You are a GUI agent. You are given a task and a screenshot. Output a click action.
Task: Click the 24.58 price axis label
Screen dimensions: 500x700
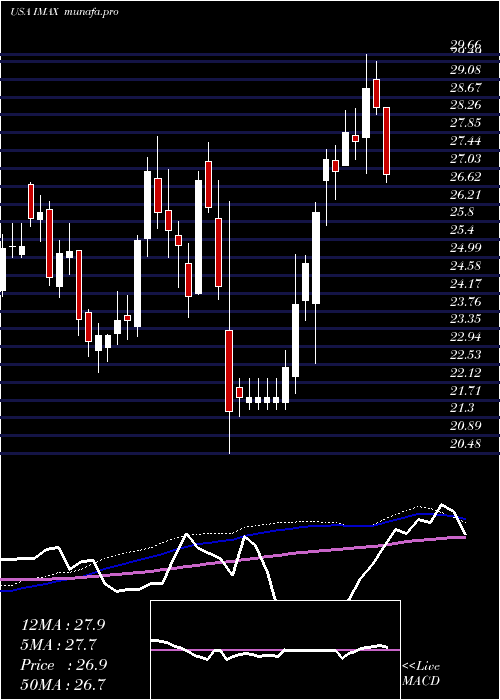tap(466, 266)
